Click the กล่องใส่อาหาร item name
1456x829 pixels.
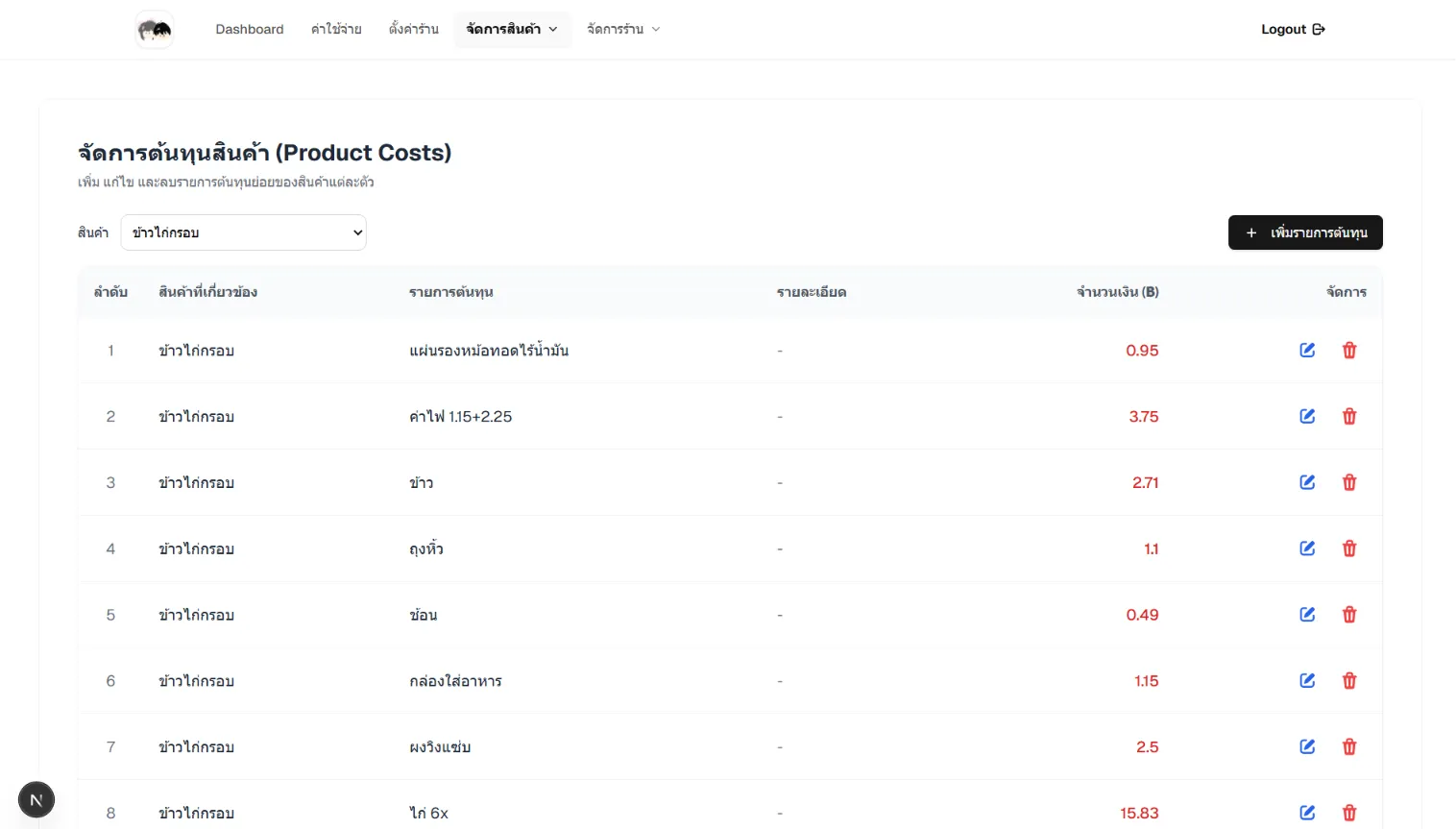click(455, 681)
